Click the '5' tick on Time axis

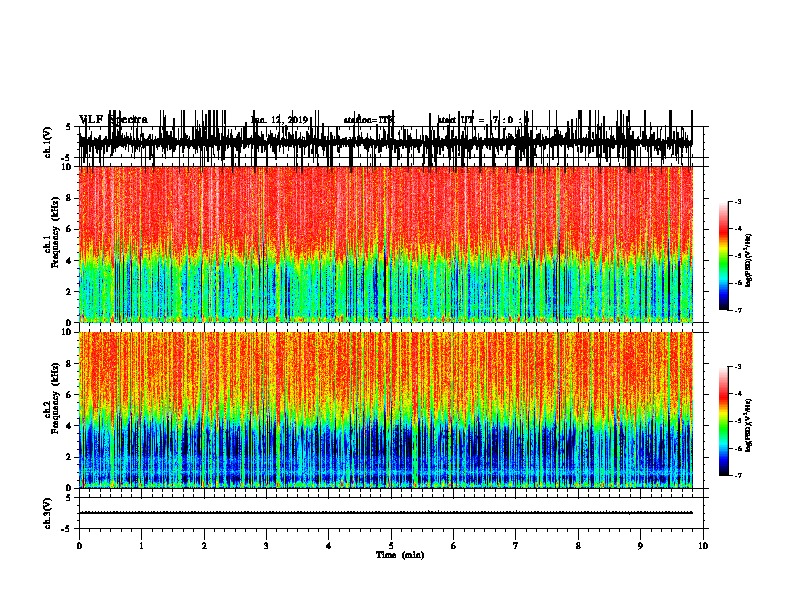tap(391, 545)
